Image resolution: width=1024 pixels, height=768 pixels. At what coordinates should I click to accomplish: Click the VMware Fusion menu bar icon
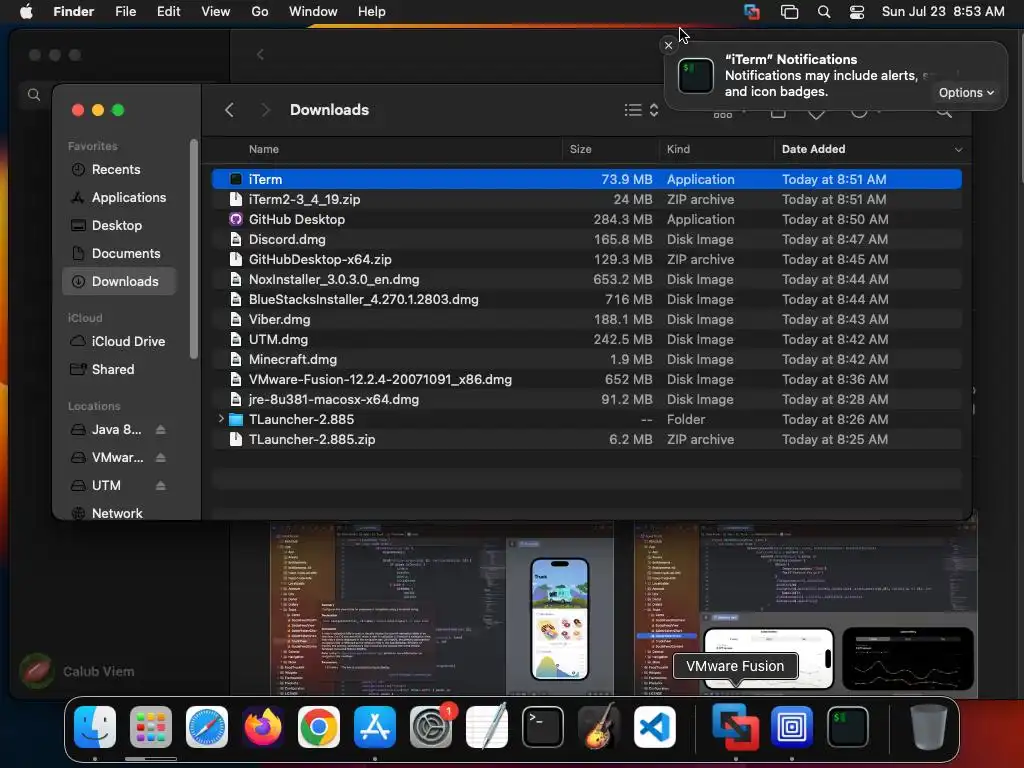click(752, 12)
